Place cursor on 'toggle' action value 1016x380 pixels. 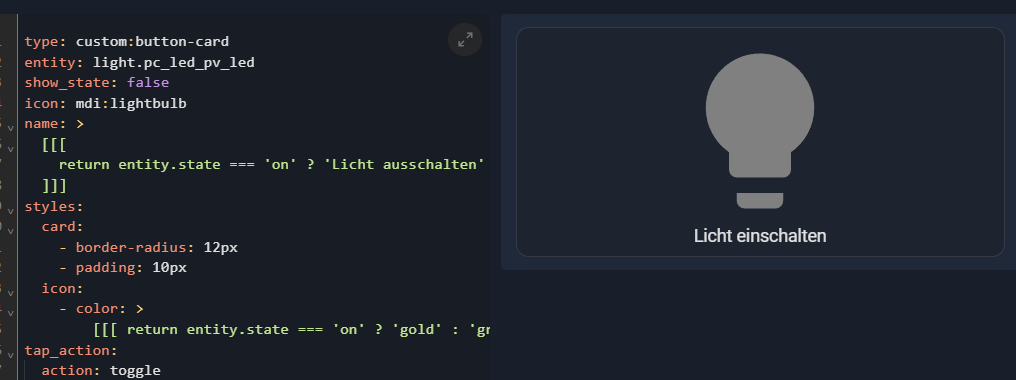(135, 370)
